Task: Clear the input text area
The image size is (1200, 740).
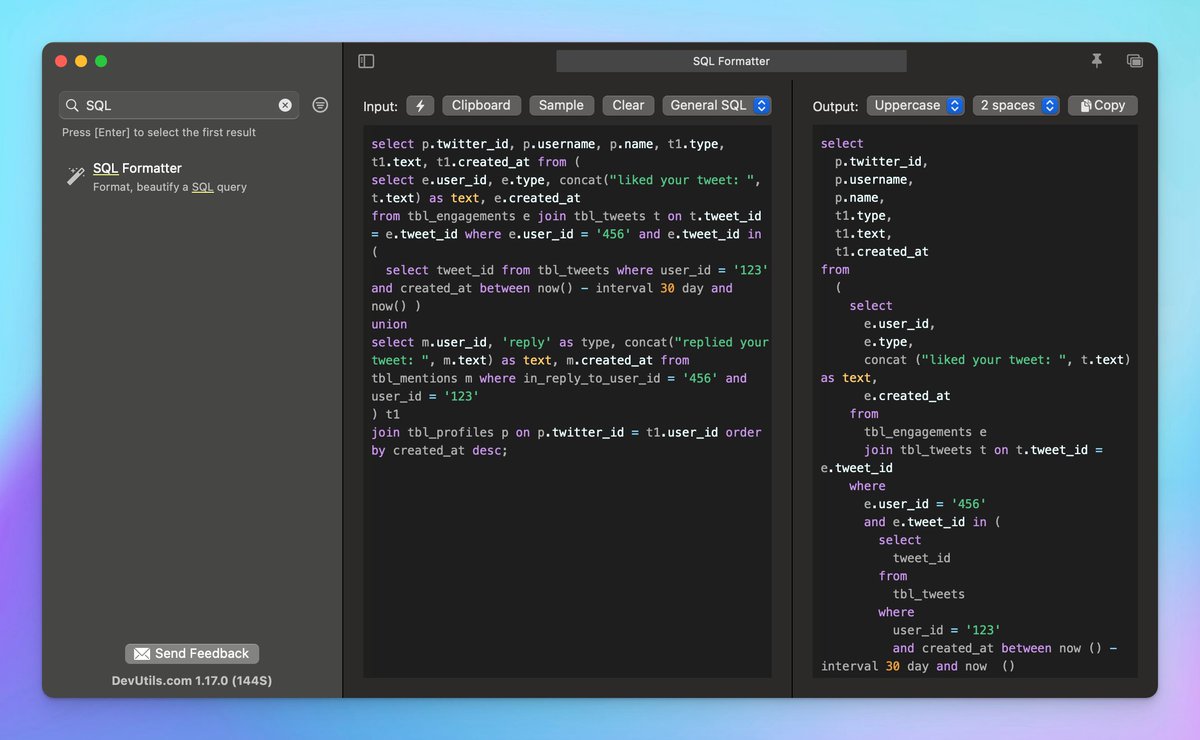Action: [629, 105]
